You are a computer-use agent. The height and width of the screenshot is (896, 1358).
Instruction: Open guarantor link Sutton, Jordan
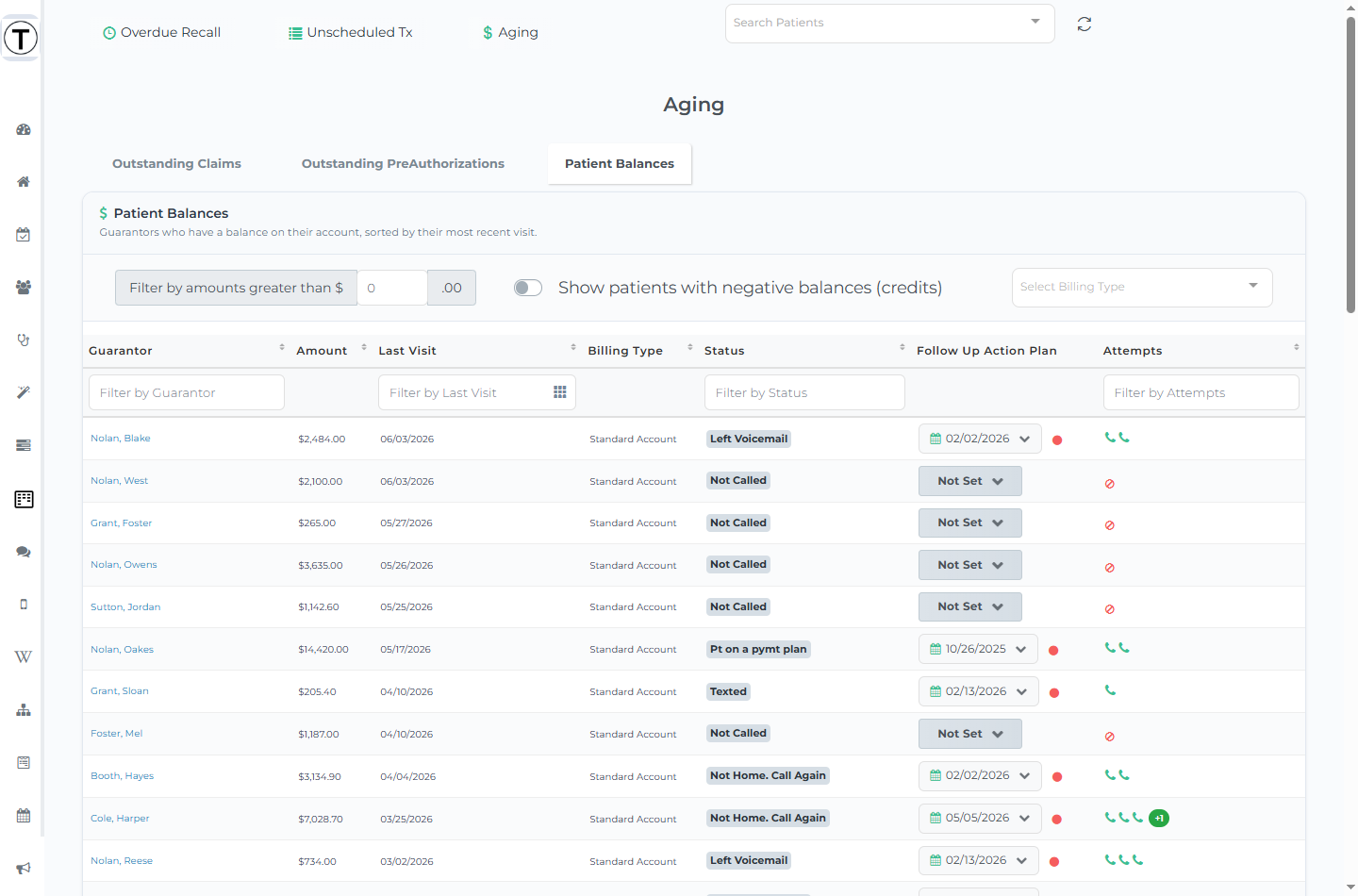click(125, 607)
